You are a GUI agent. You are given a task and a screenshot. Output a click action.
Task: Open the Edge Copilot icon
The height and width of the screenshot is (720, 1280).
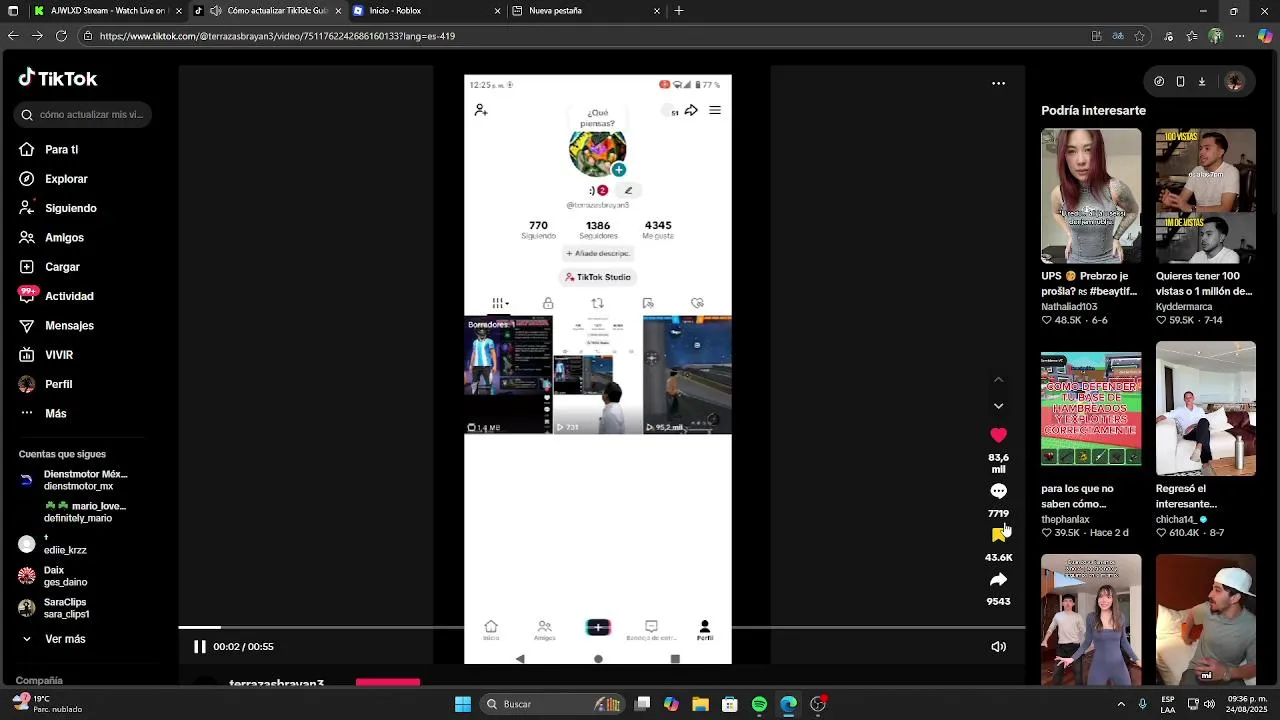coord(1265,36)
